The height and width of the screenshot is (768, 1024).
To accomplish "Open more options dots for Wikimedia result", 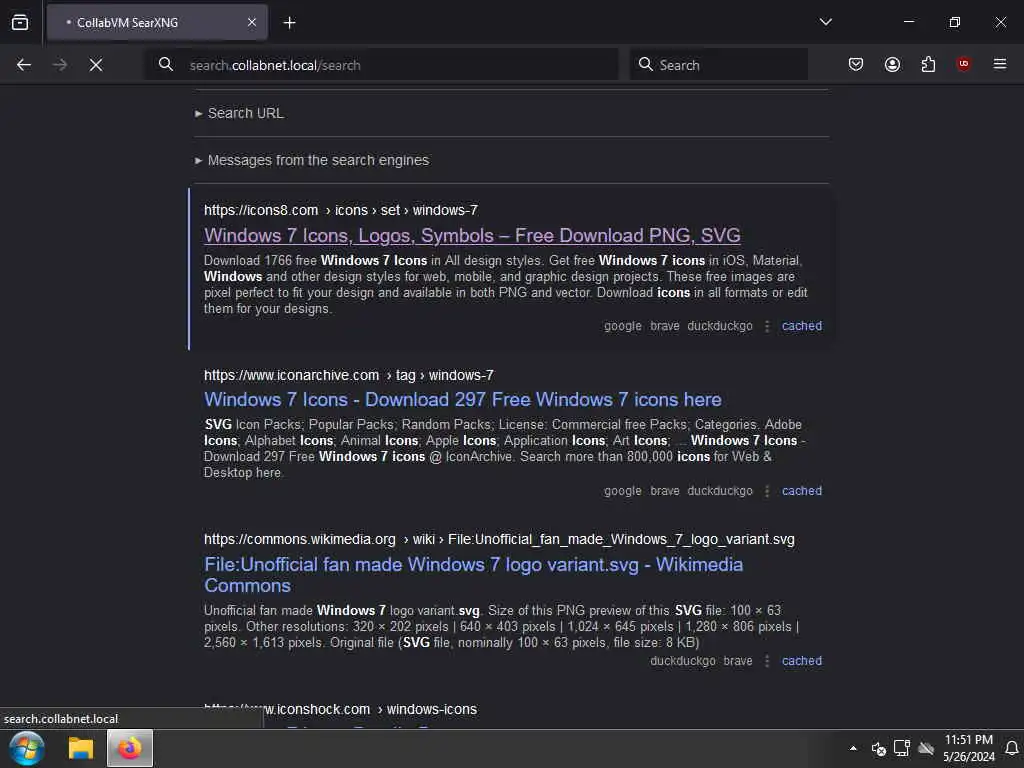I will (767, 661).
